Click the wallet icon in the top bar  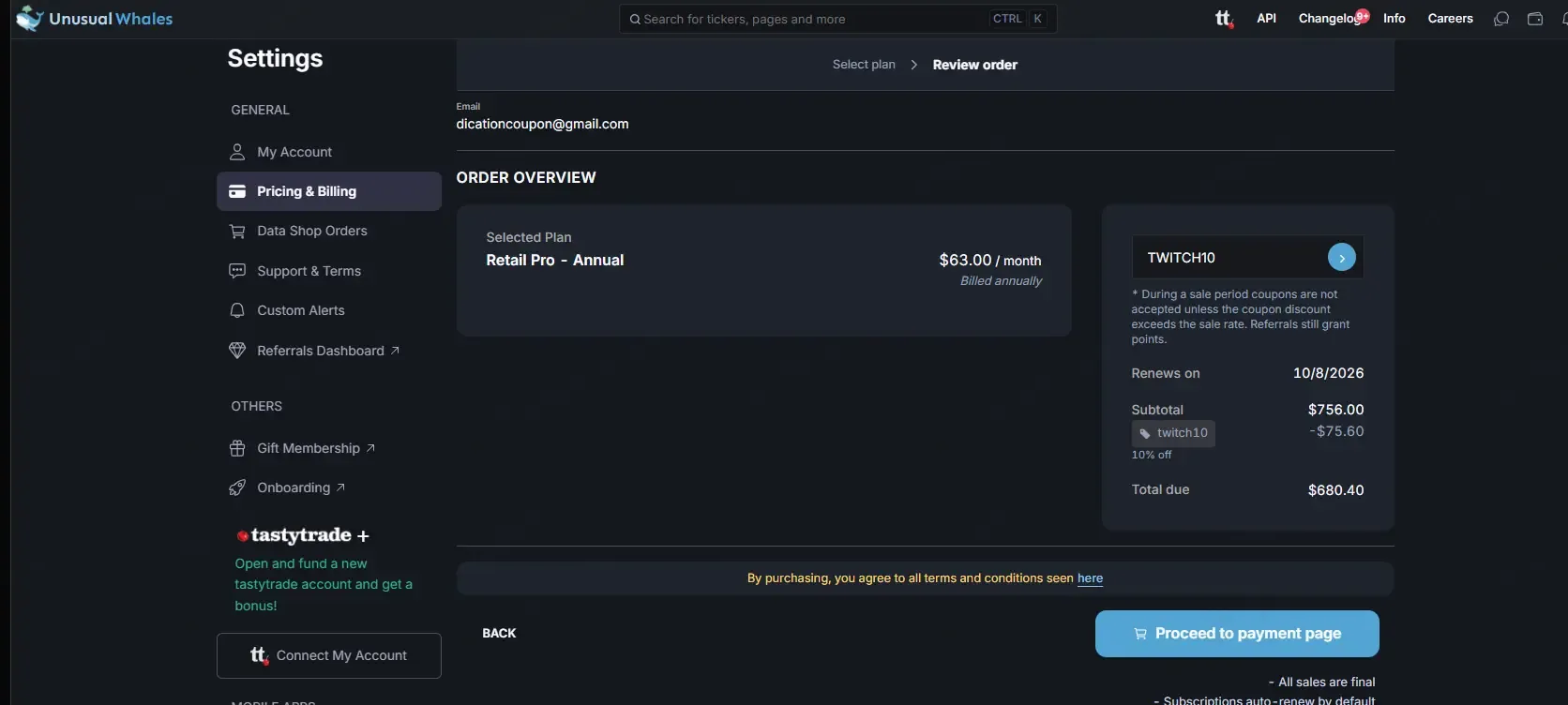[1534, 18]
